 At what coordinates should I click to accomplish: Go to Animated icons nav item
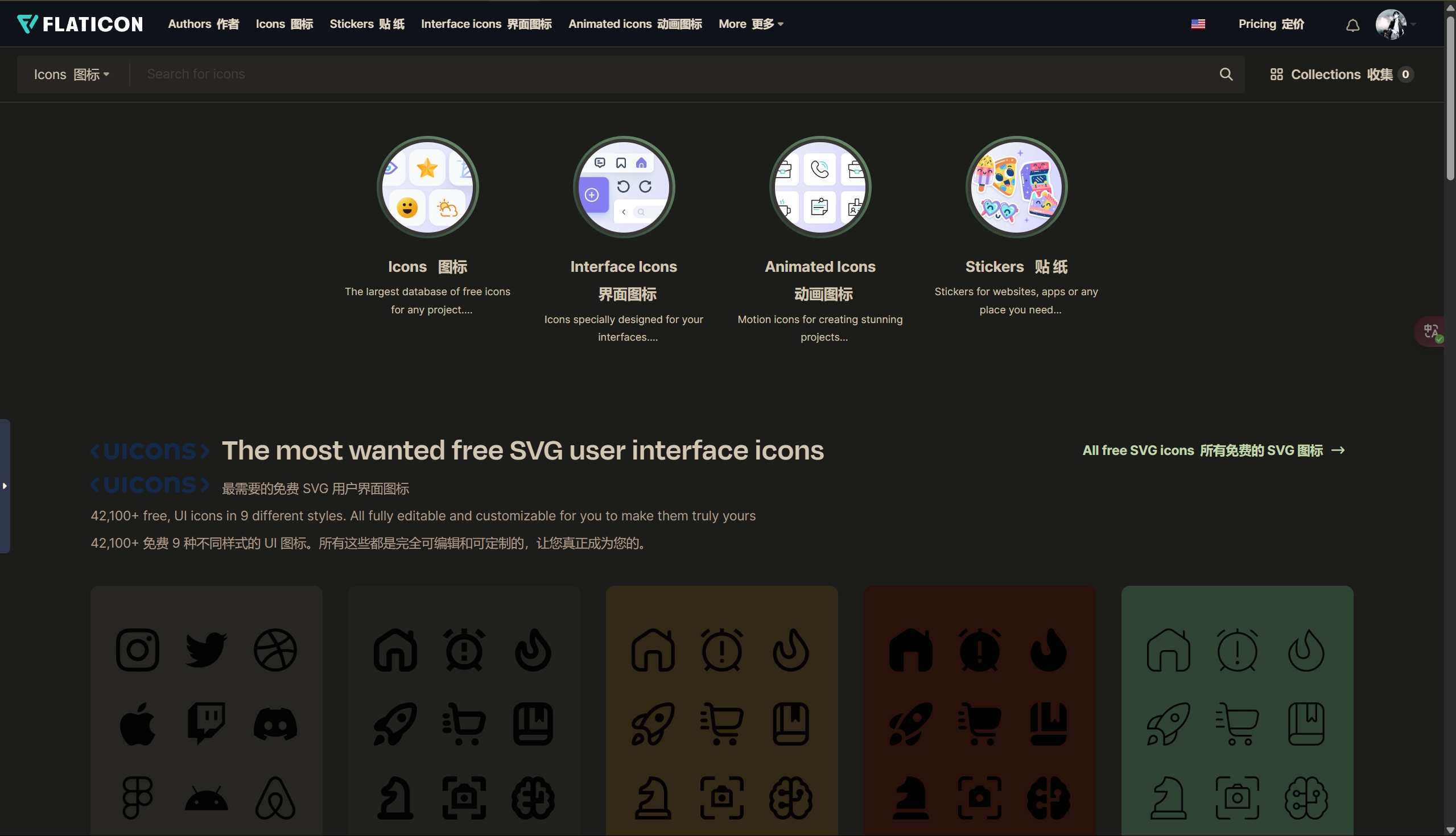(x=634, y=24)
